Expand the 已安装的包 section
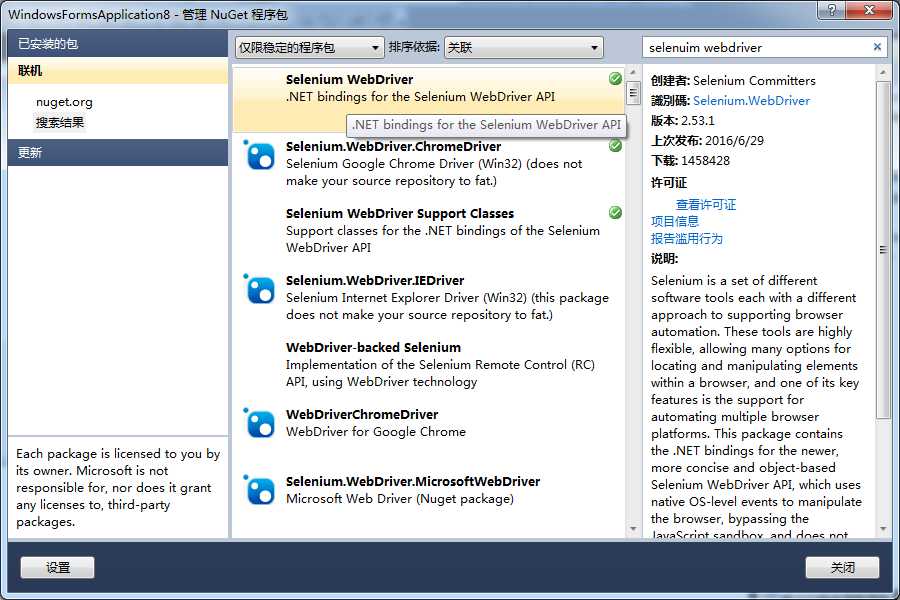900x600 pixels. pyautogui.click(x=118, y=44)
